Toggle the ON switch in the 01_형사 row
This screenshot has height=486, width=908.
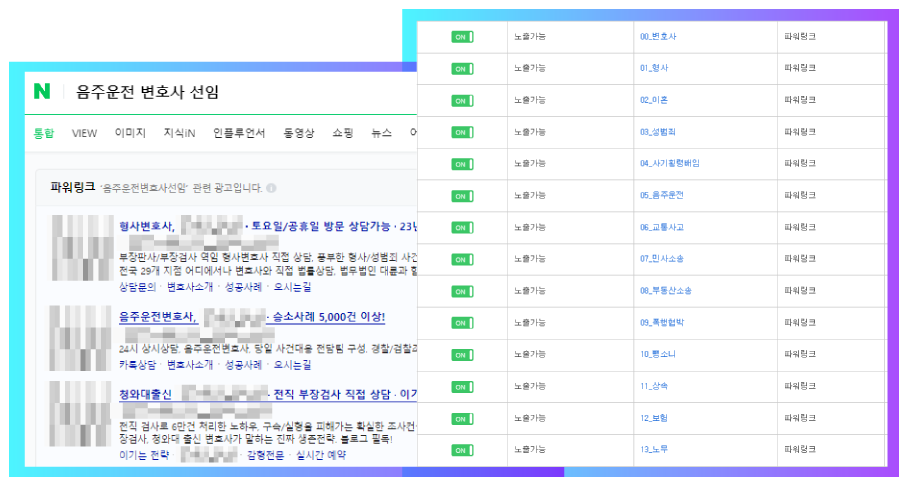[x=462, y=69]
